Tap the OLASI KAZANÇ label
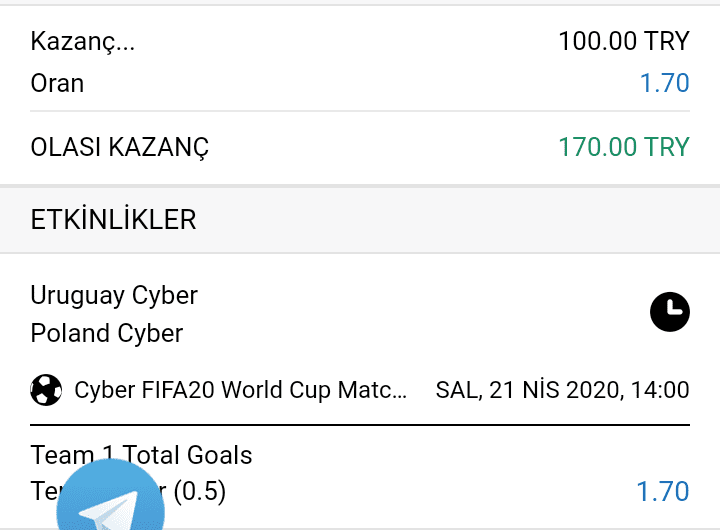Image resolution: width=720 pixels, height=530 pixels. point(119,147)
